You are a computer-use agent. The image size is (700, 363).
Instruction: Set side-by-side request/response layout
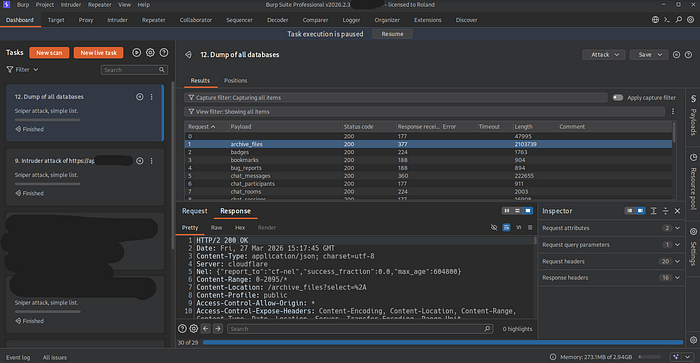507,211
